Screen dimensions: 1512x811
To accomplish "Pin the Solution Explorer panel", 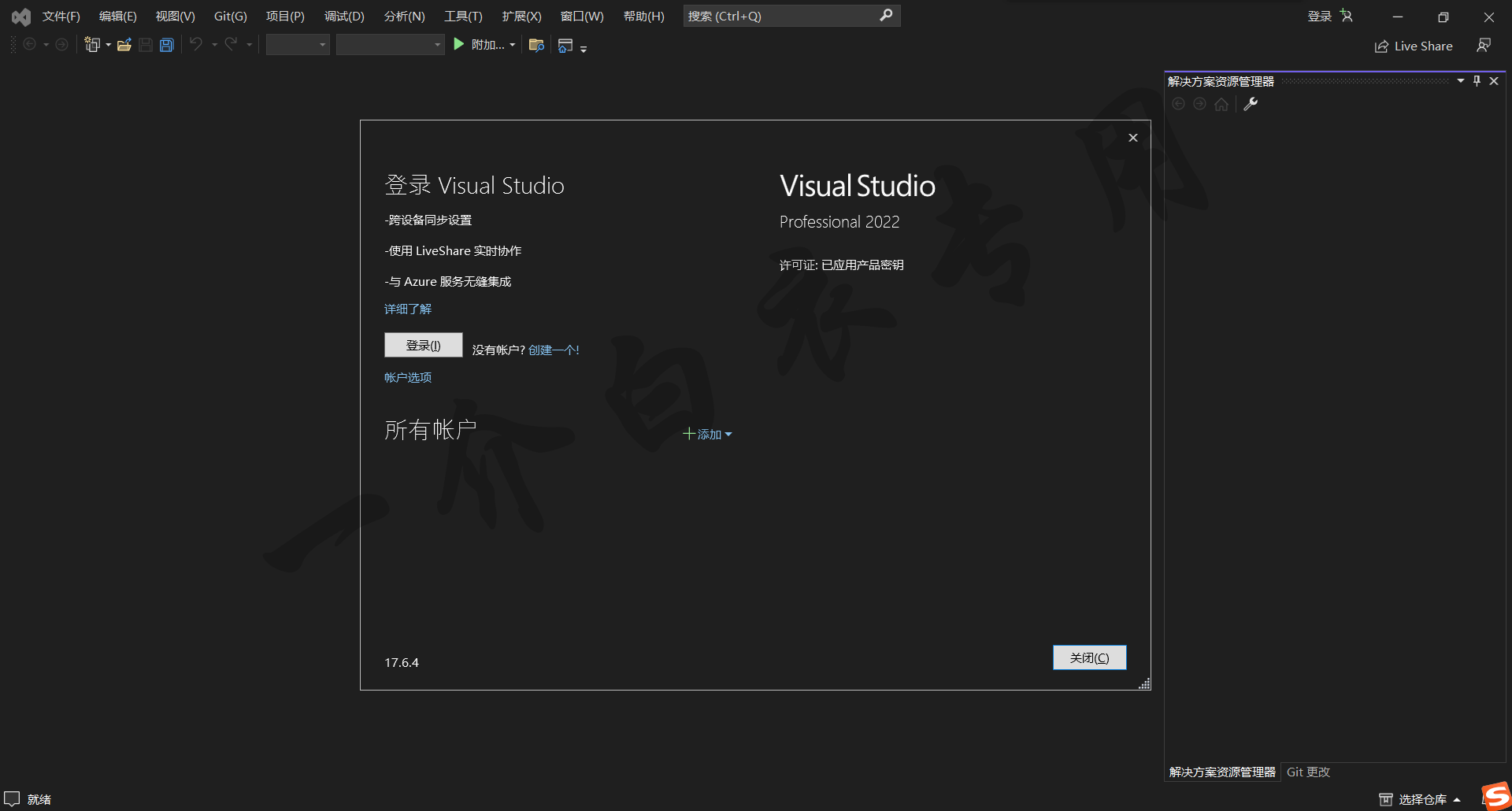I will click(x=1477, y=81).
